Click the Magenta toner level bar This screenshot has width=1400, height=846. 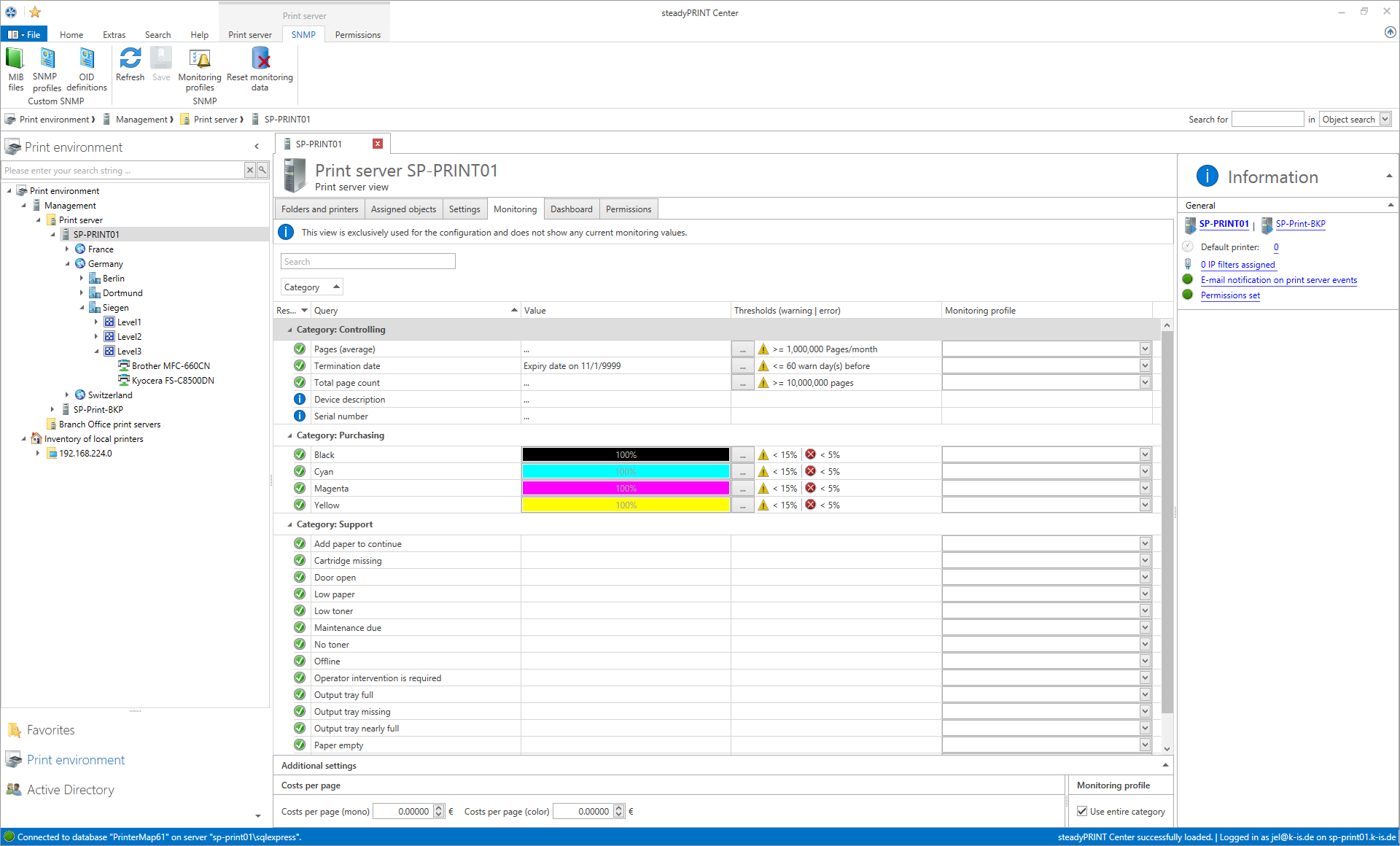click(x=626, y=489)
